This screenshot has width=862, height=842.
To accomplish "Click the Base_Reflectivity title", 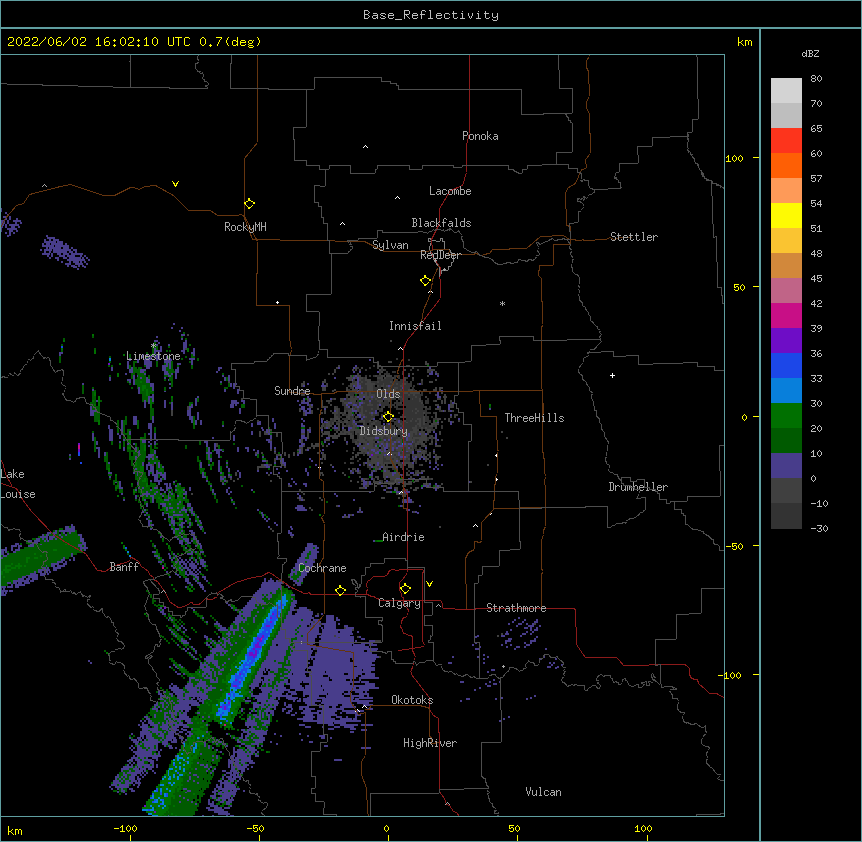I will click(431, 15).
